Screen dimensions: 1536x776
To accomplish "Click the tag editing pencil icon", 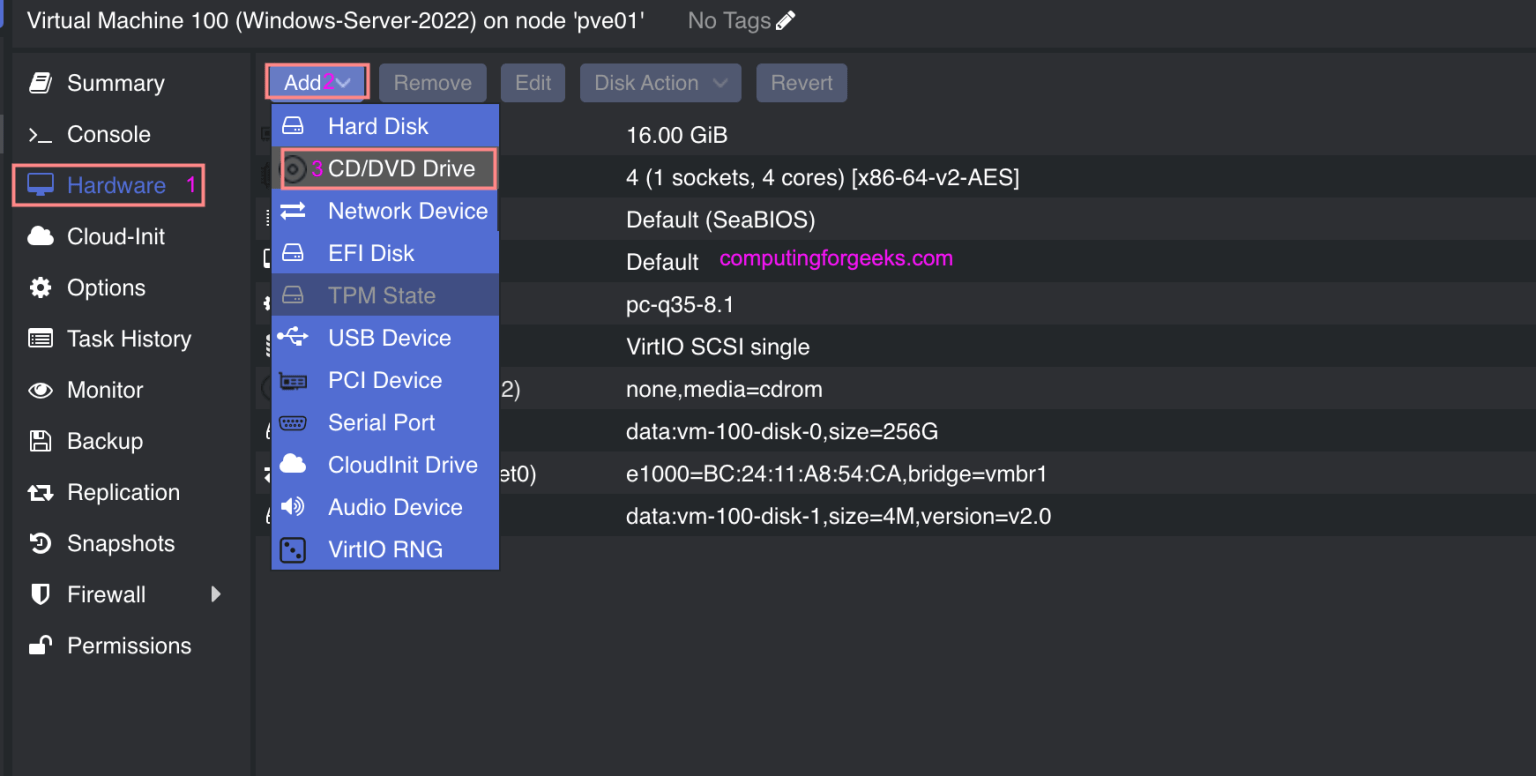I will (784, 20).
